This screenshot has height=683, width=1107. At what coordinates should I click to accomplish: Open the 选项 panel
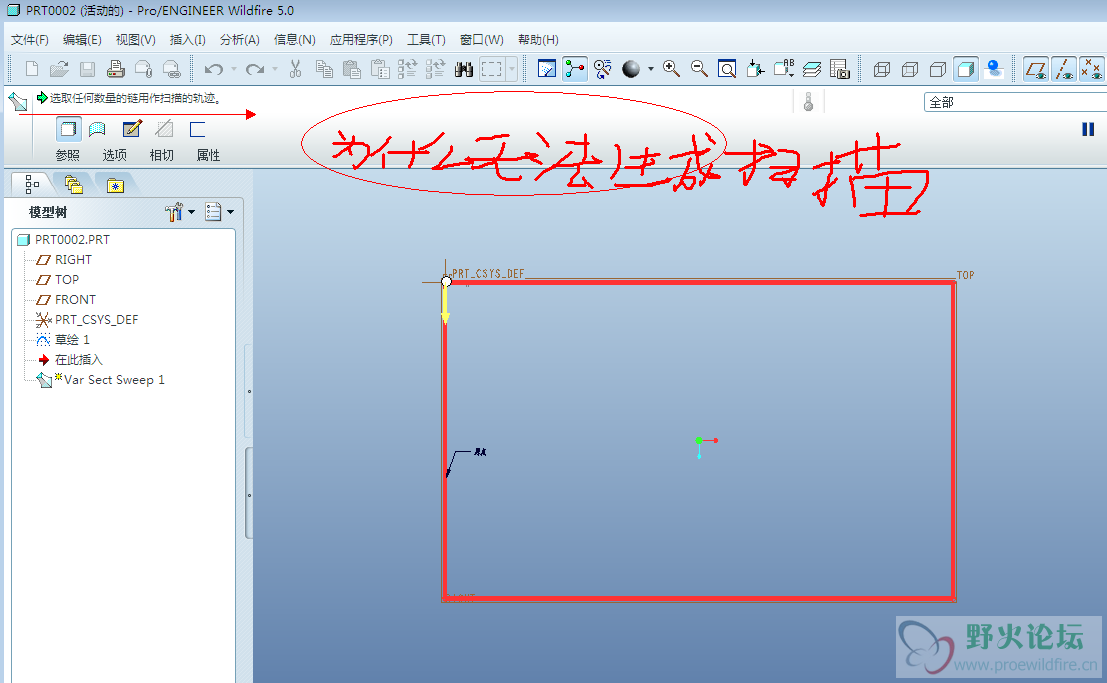(x=114, y=155)
